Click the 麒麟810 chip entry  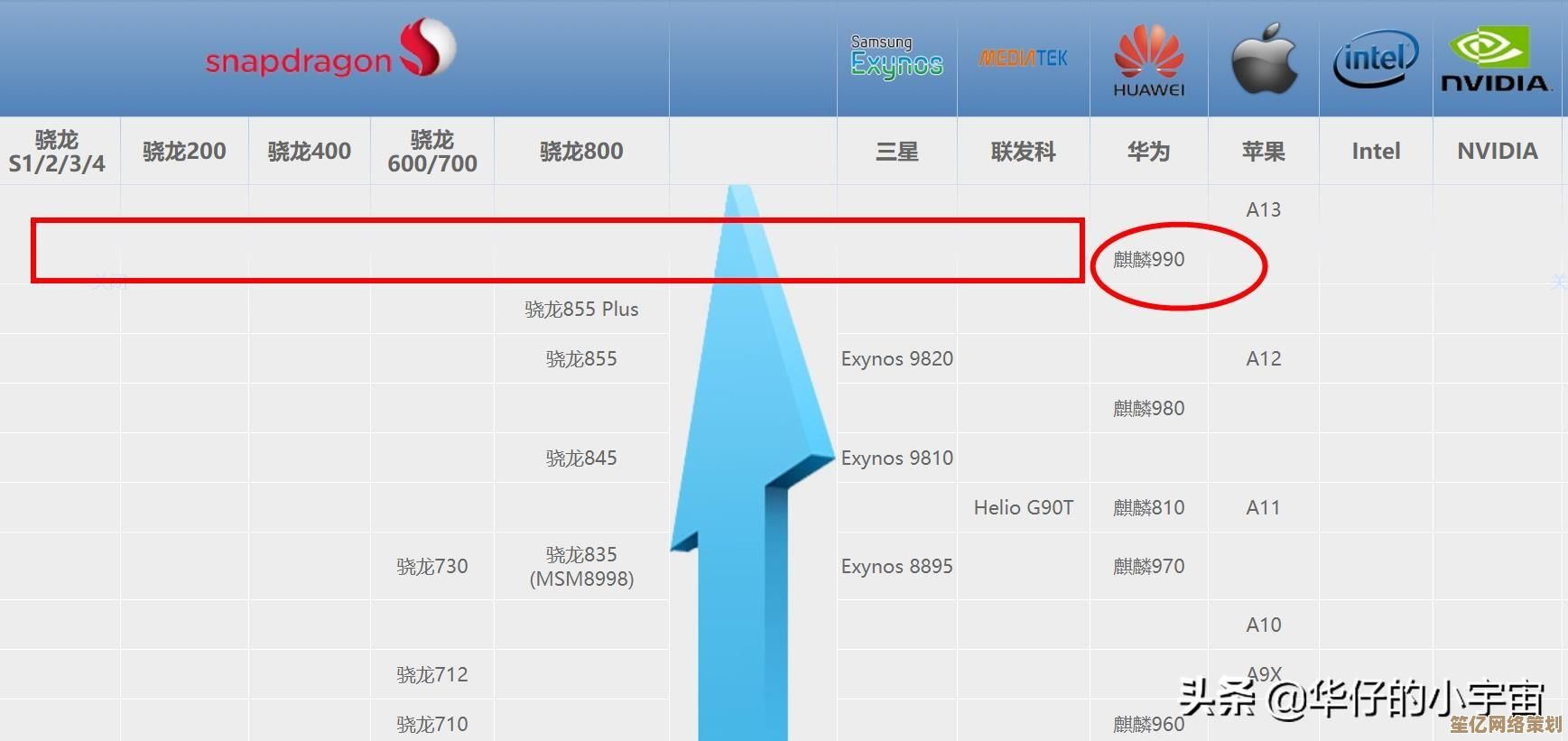click(x=1149, y=507)
